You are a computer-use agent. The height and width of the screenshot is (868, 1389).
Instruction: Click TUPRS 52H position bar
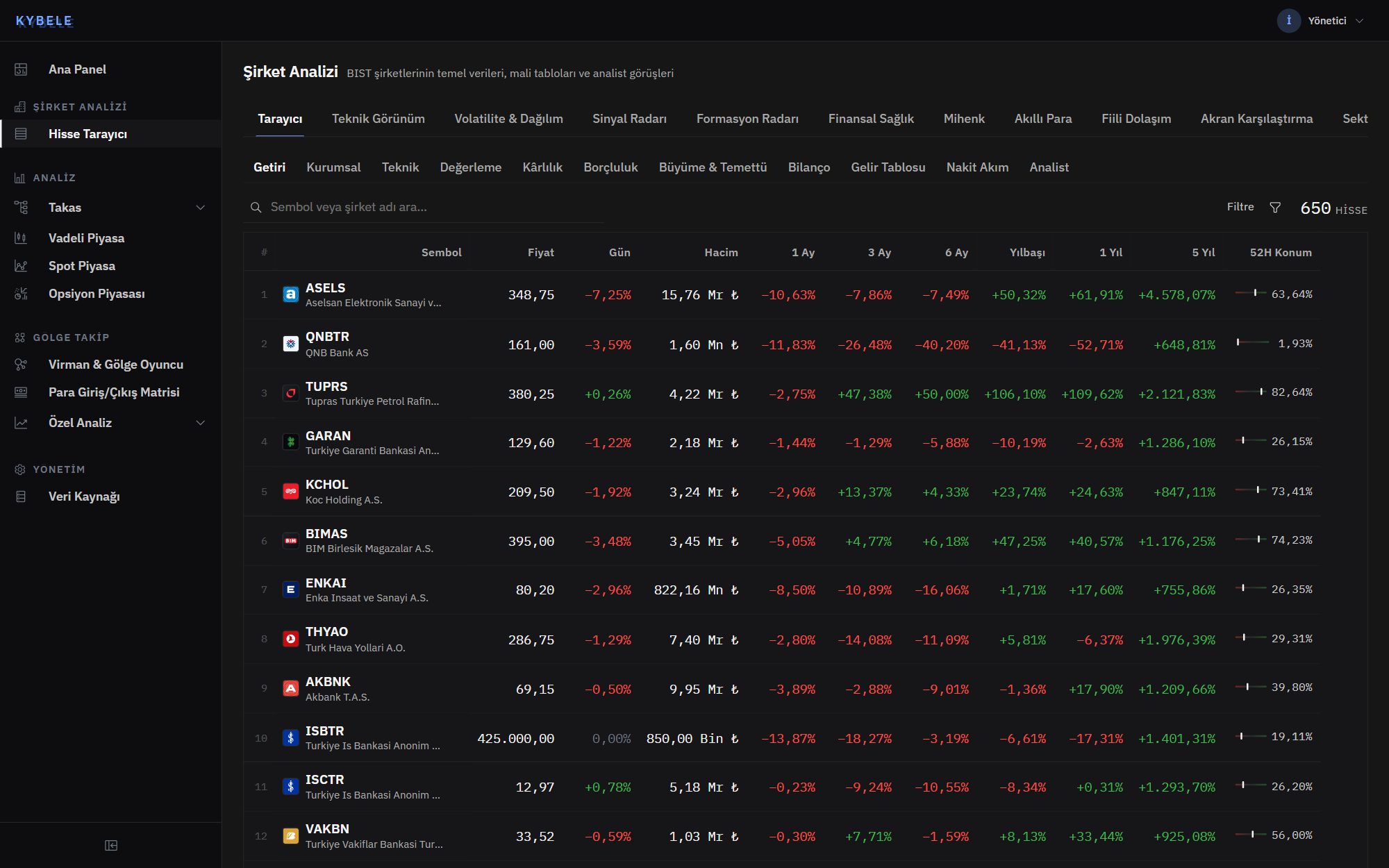(1250, 392)
